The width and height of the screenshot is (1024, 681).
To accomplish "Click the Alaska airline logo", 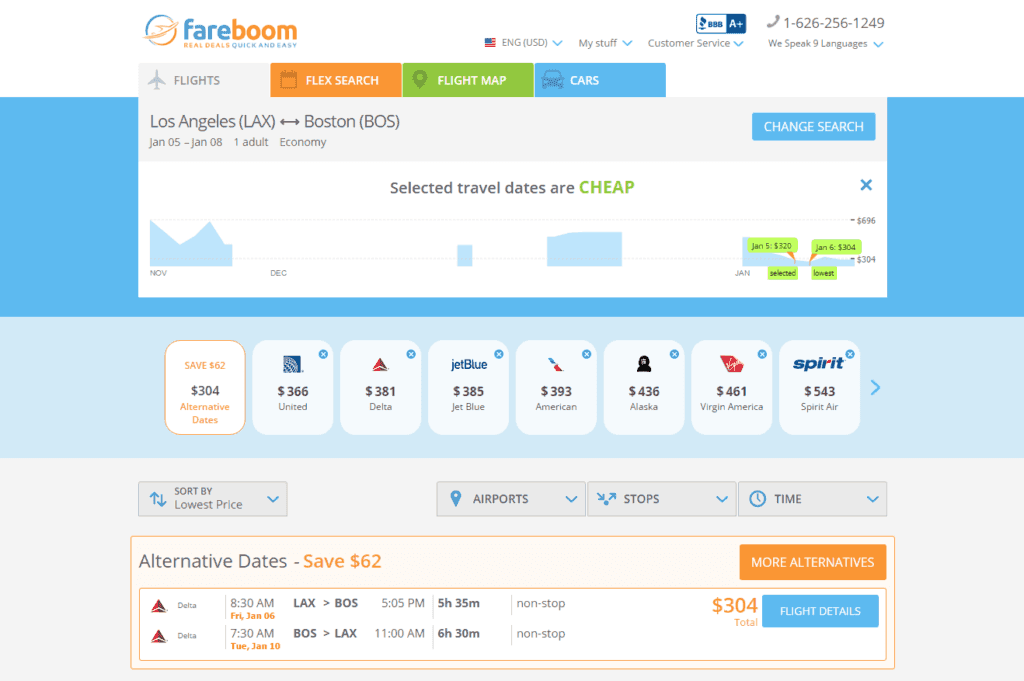I will tap(644, 364).
